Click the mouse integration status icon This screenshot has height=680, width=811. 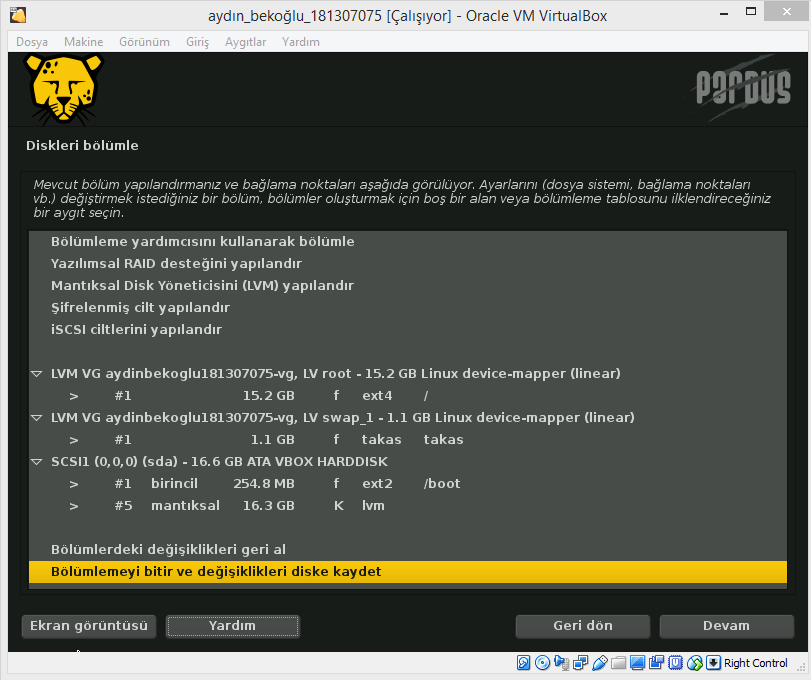click(695, 662)
